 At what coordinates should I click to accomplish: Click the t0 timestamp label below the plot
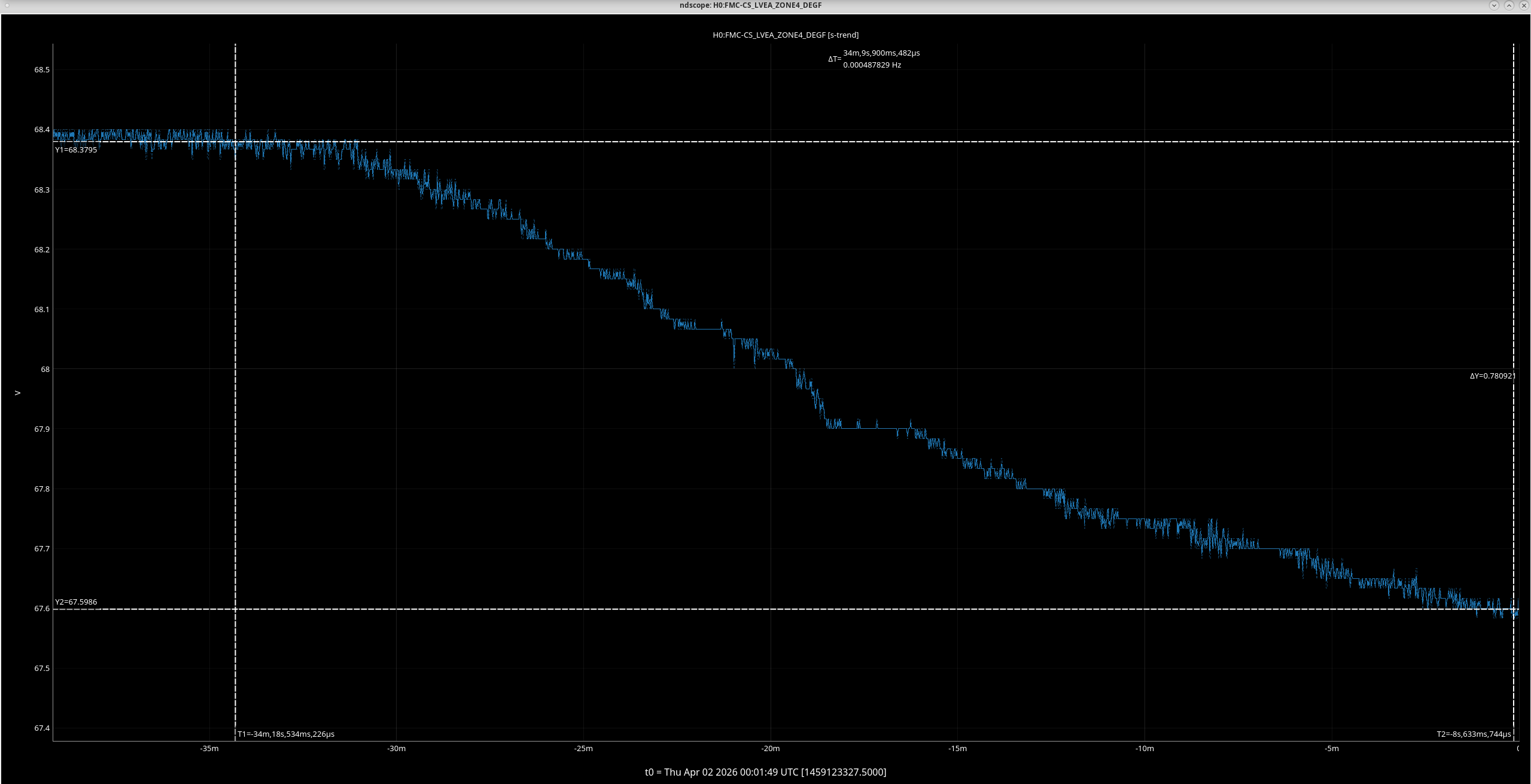pos(765,772)
